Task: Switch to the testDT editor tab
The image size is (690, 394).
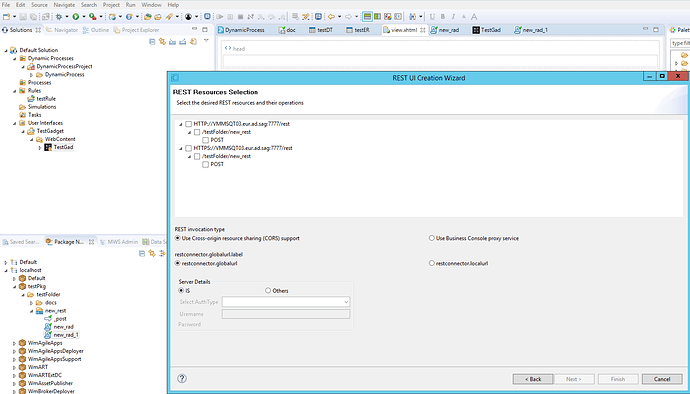Action: pyautogui.click(x=321, y=30)
